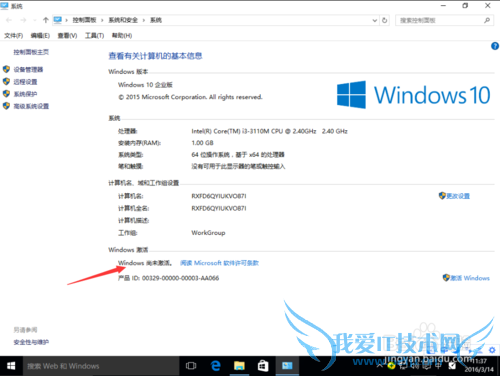Open File Explorer from taskbar
Viewport: 500px width, 376px height.
[239, 366]
